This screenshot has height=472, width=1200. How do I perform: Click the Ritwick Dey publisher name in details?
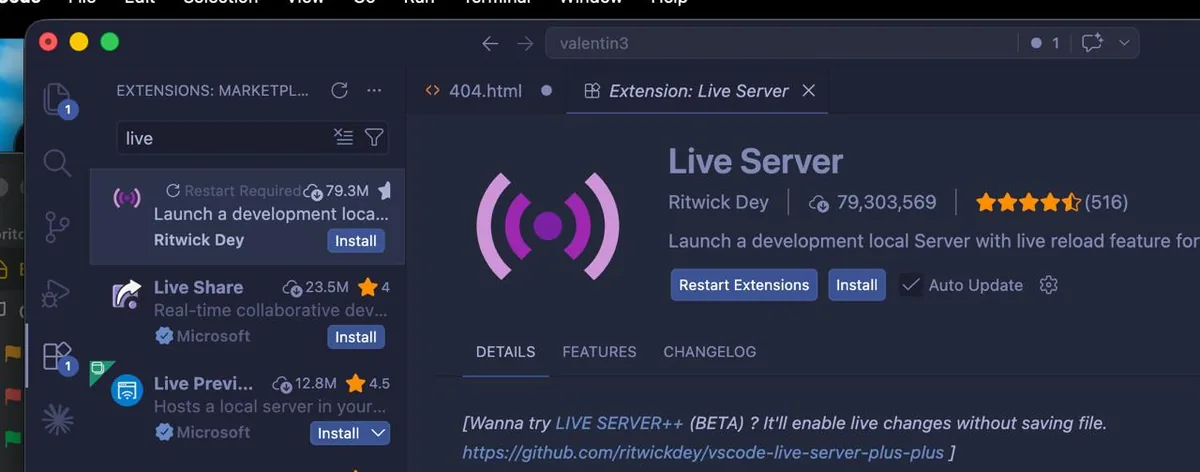point(718,202)
